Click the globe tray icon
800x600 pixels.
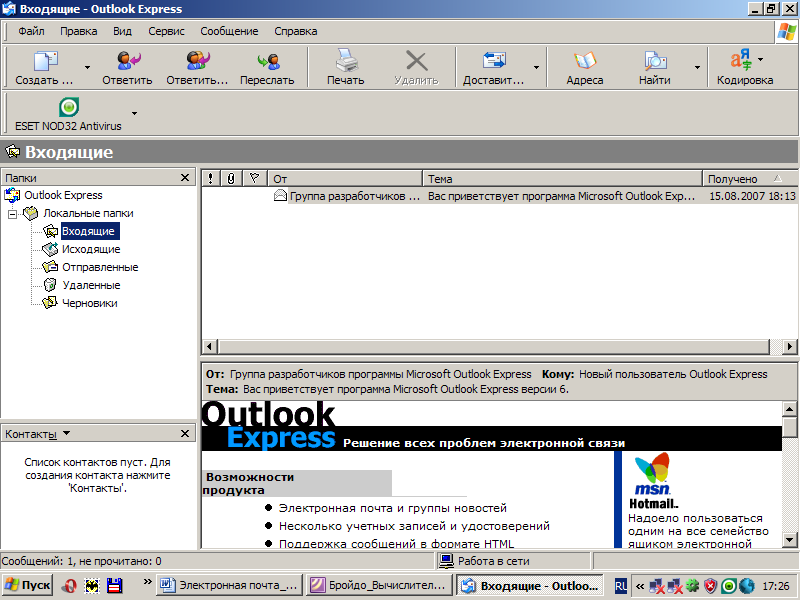tap(746, 586)
